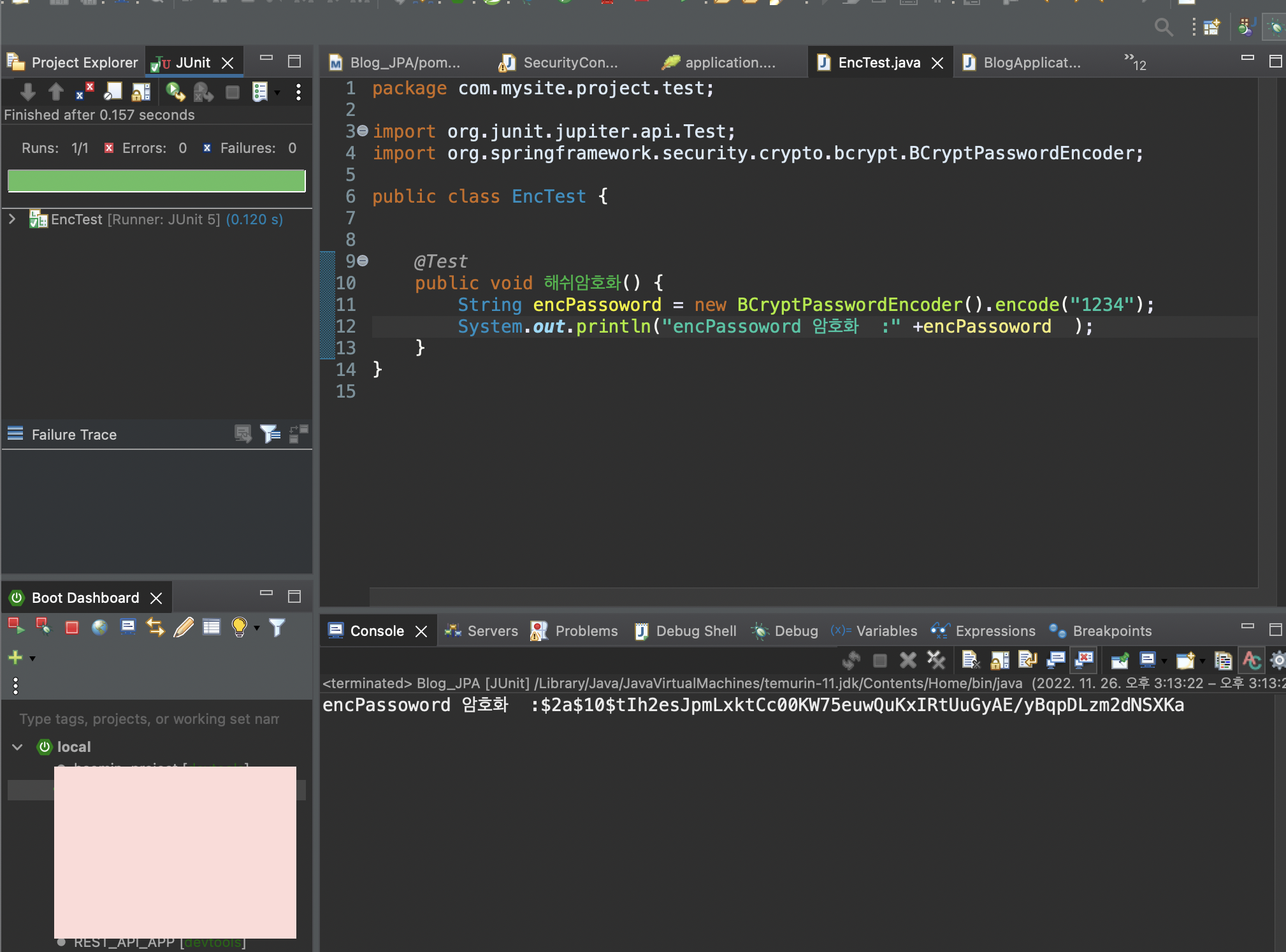The width and height of the screenshot is (1286, 952).
Task: Toggle show console on standard out
Action: (1055, 660)
